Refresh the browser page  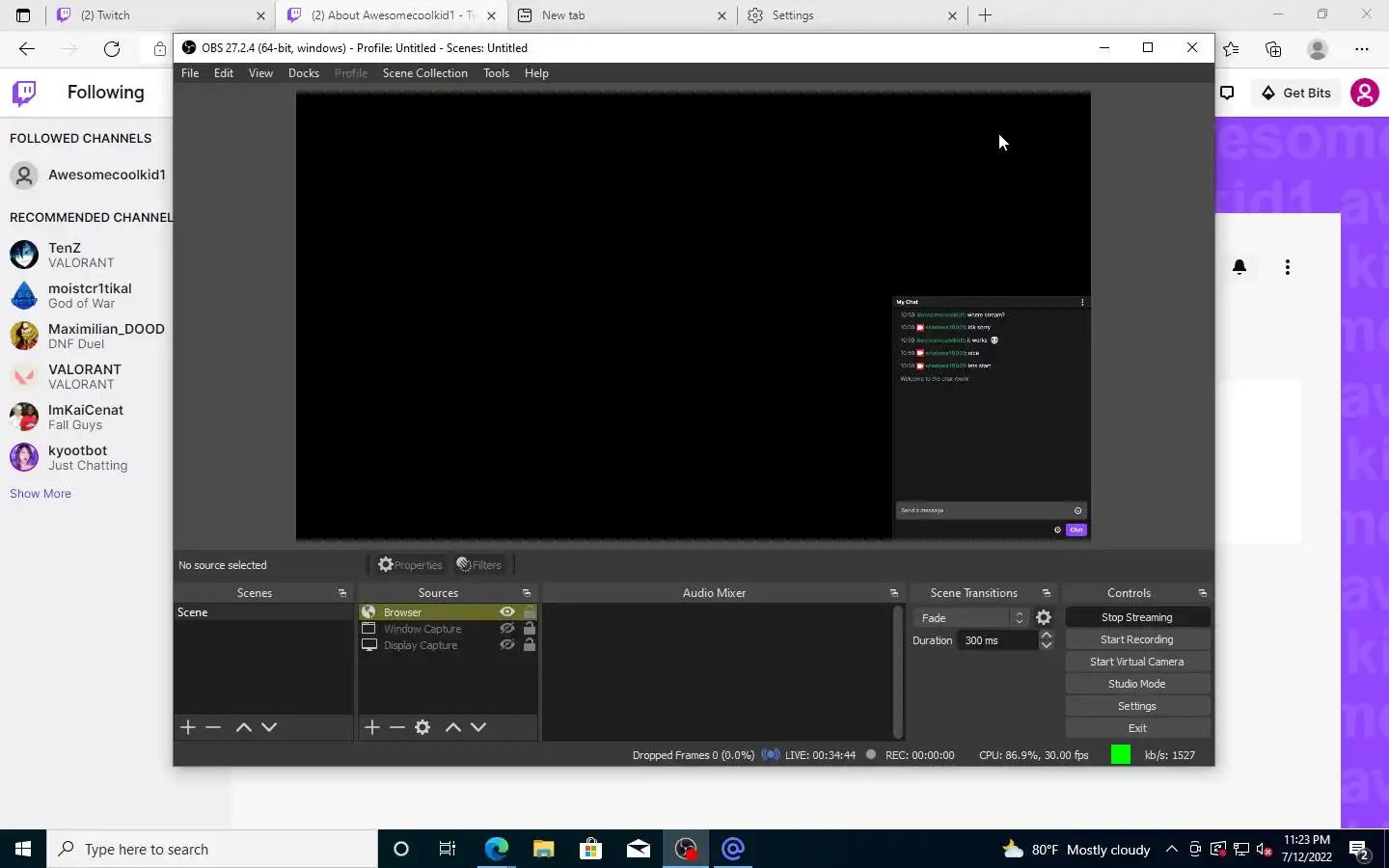[112, 48]
